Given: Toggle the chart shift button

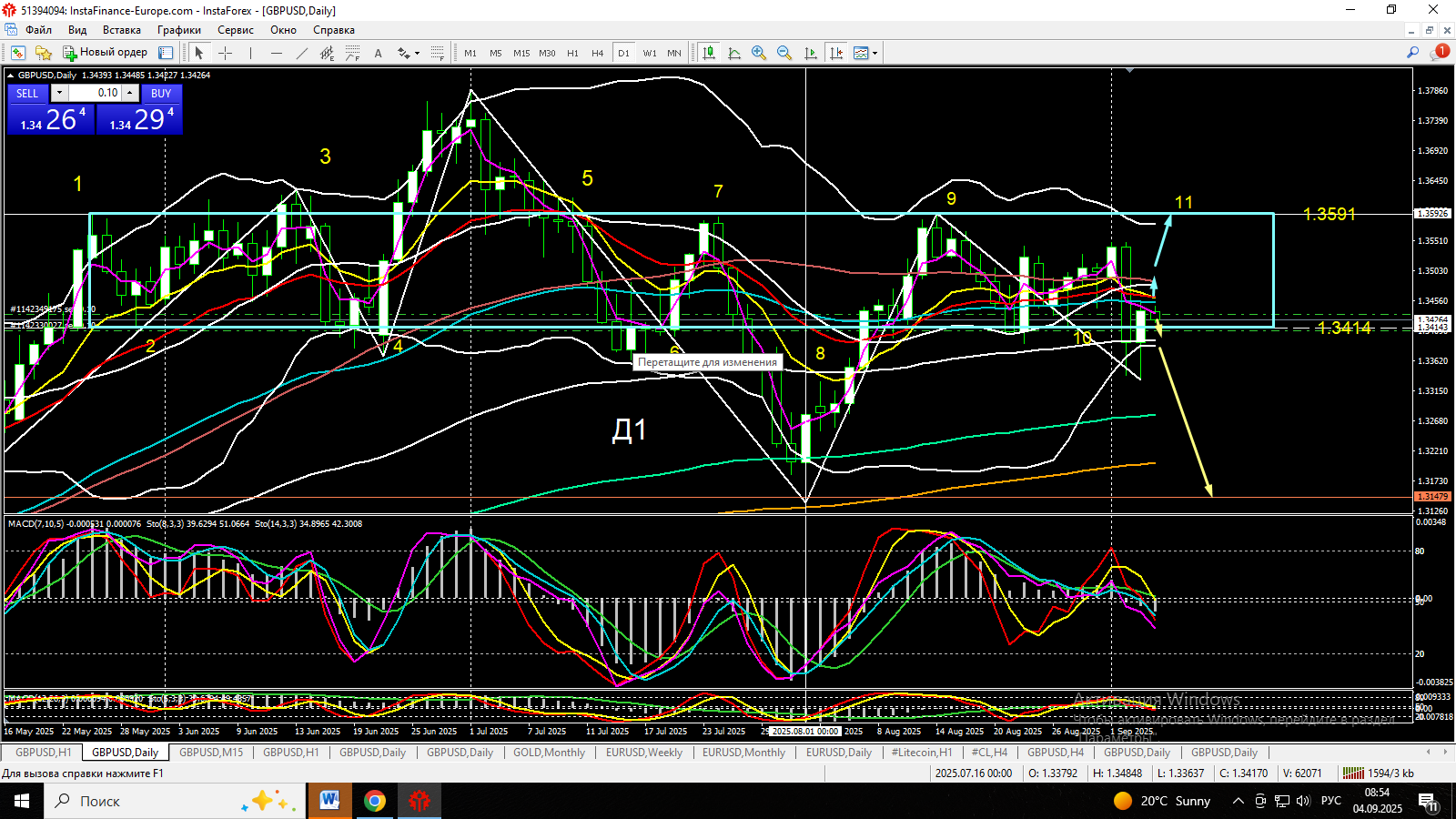Looking at the screenshot, I should [x=836, y=53].
